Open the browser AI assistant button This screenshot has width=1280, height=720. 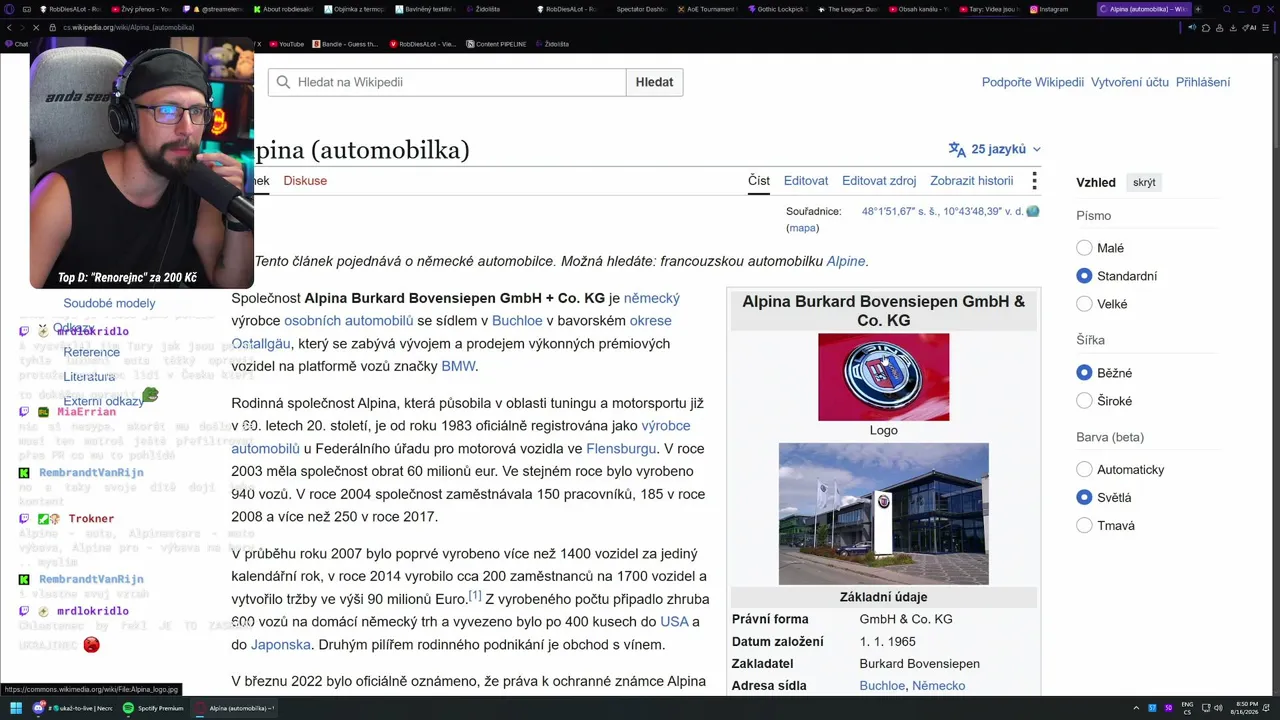point(1250,27)
